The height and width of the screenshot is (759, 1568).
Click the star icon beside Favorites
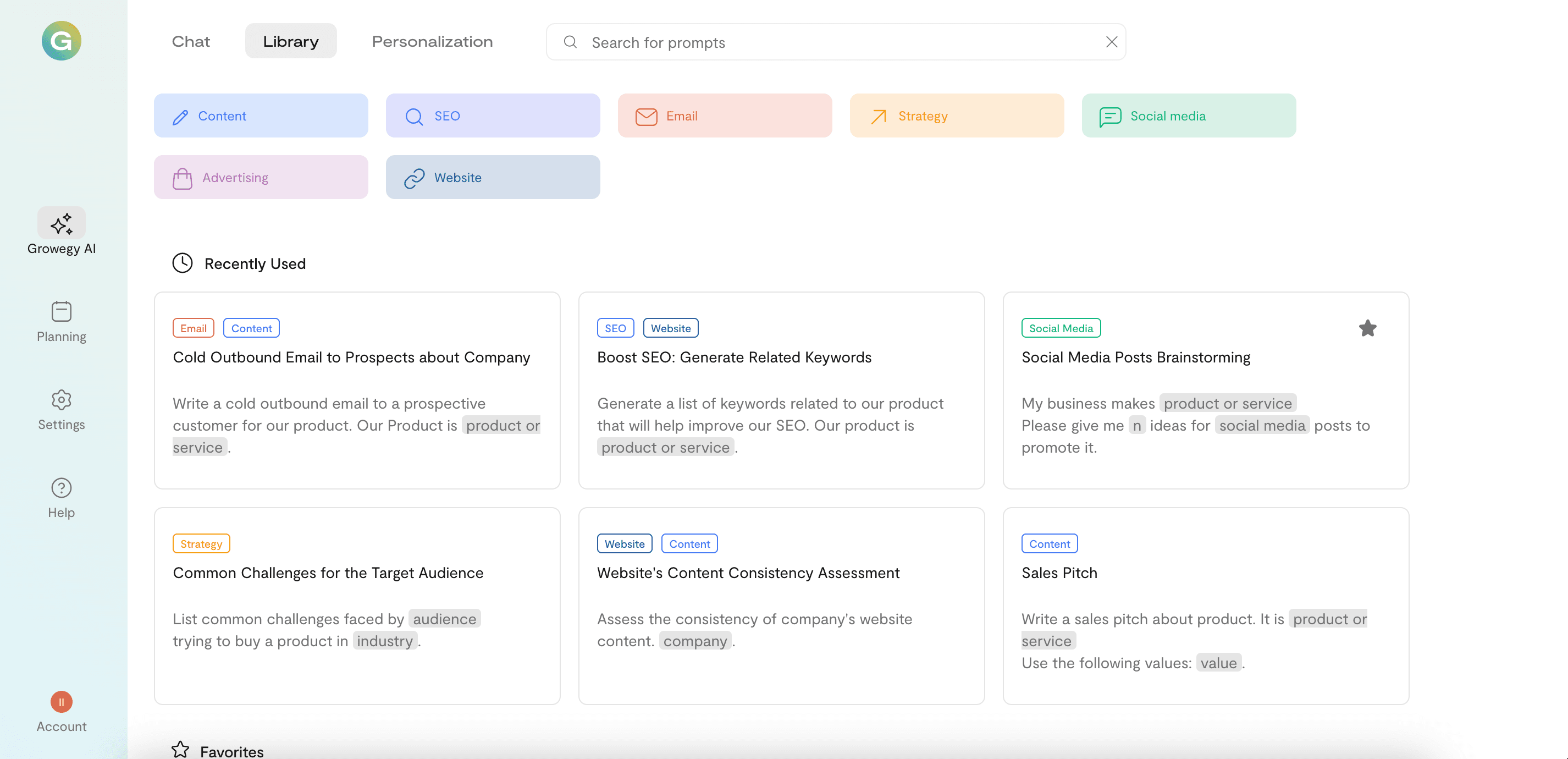[x=180, y=750]
